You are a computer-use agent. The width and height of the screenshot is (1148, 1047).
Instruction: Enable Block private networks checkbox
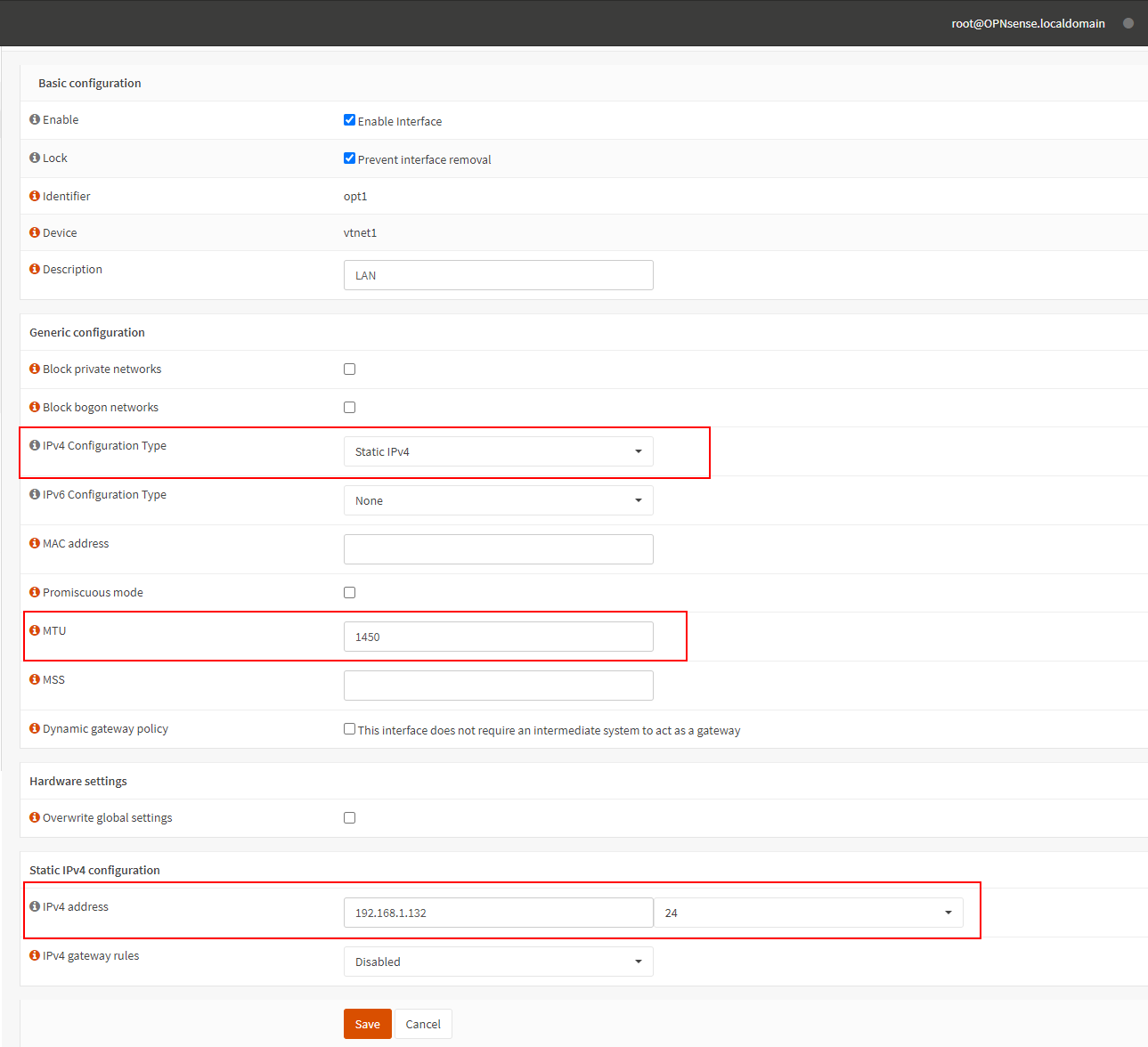349,369
